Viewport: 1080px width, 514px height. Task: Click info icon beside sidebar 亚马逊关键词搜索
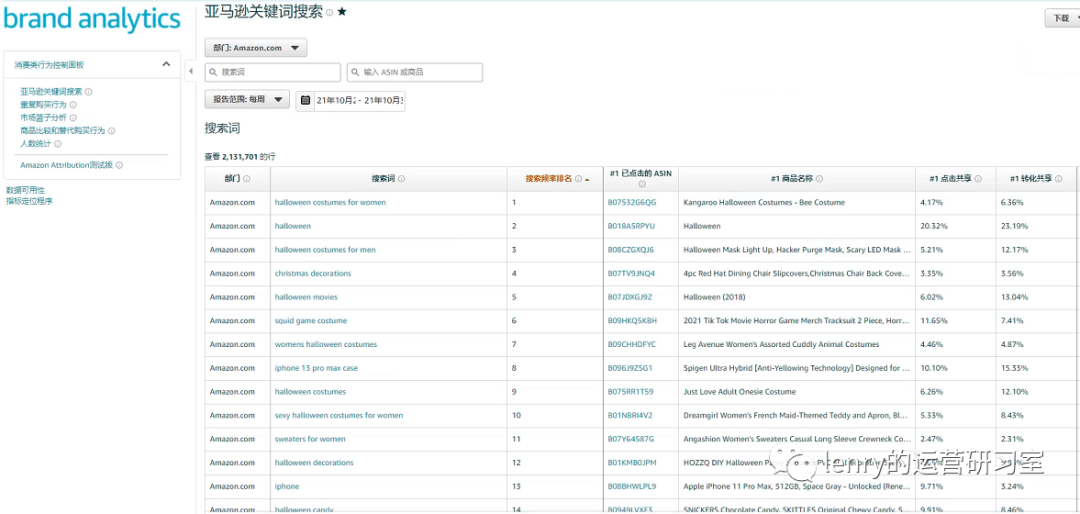pyautogui.click(x=89, y=91)
